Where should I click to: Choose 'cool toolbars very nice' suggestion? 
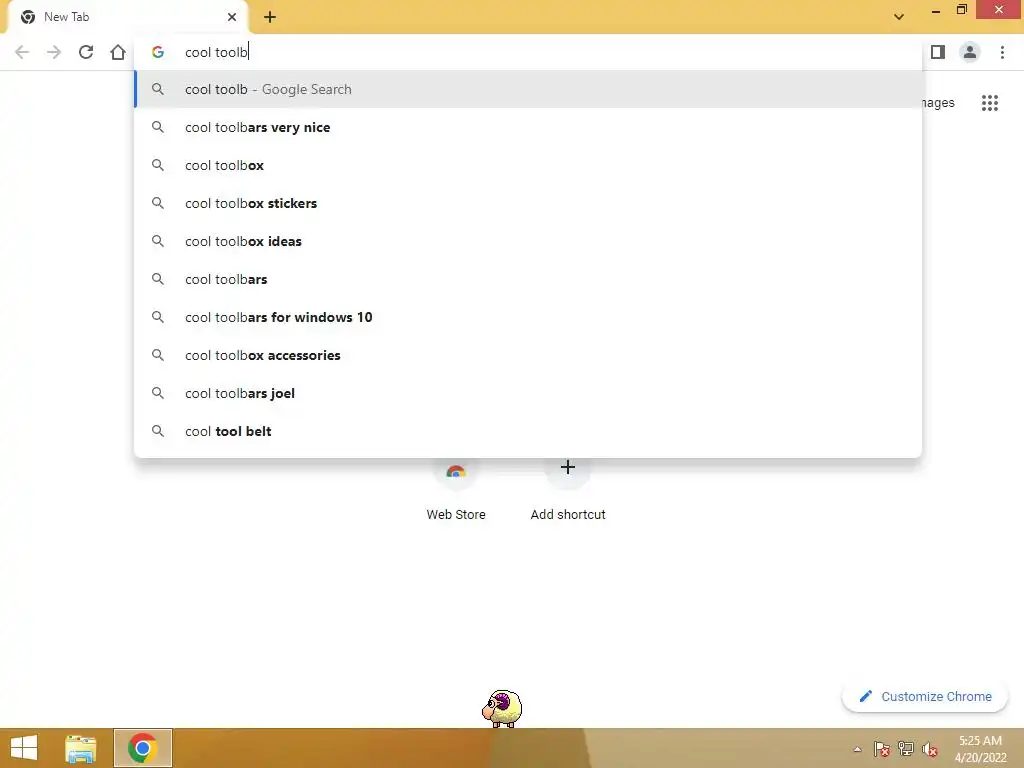(x=528, y=127)
